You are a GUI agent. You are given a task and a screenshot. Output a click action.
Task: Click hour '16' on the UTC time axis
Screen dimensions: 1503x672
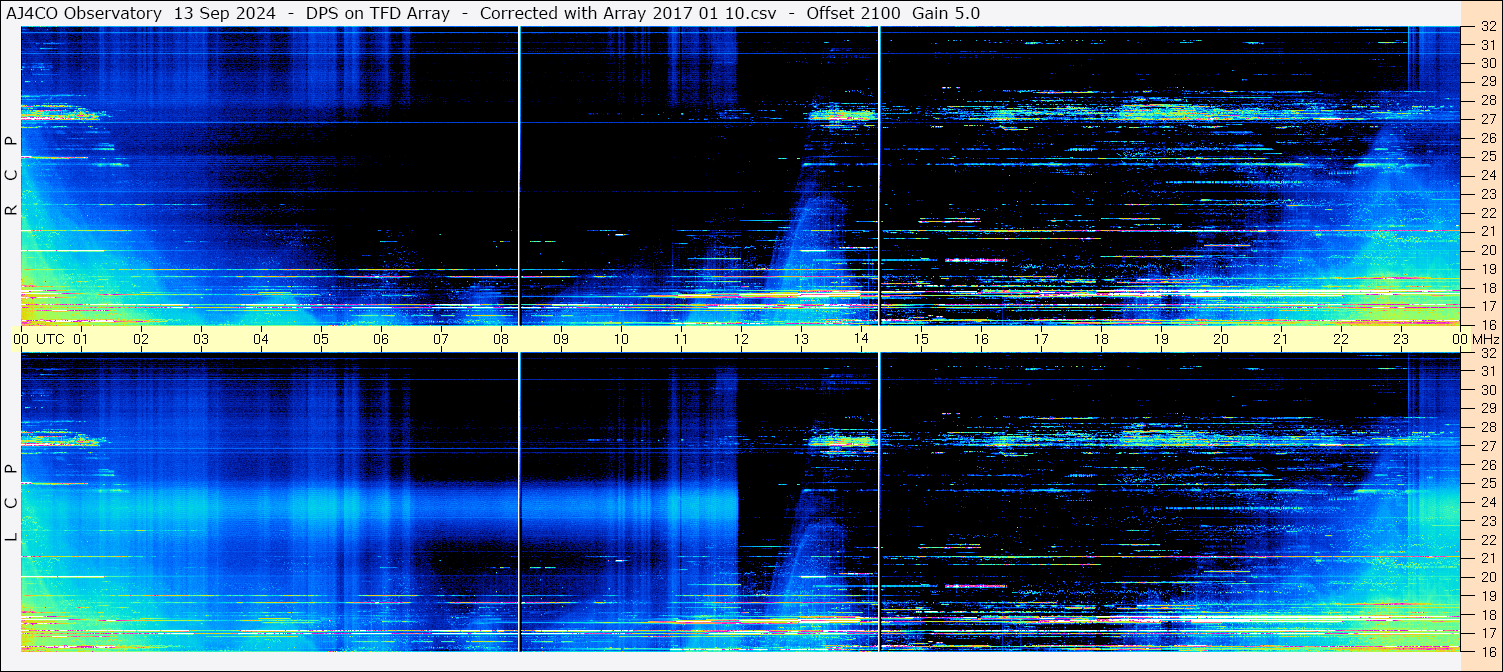tap(981, 339)
